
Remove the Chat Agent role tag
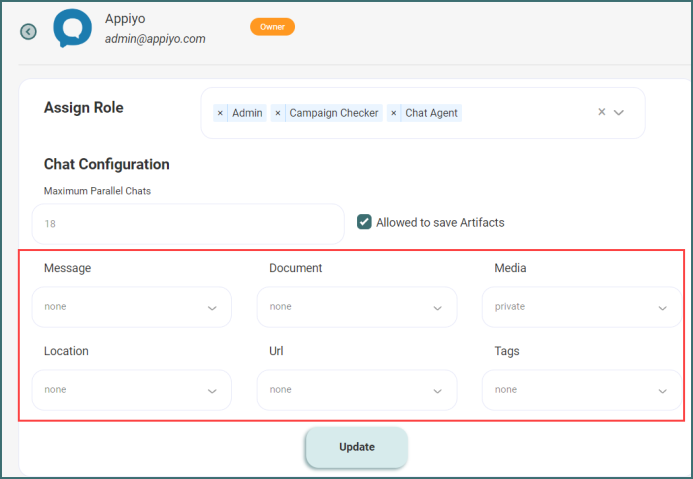click(x=394, y=113)
